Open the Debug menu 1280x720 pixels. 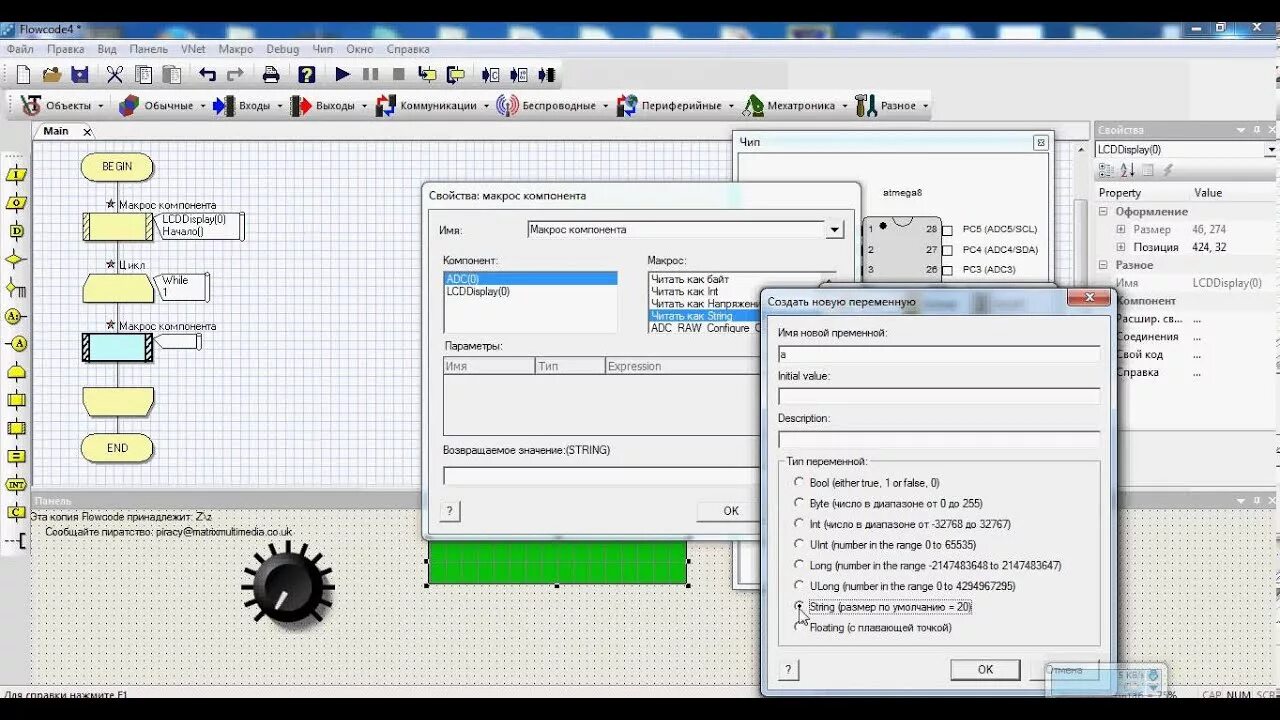(x=283, y=49)
